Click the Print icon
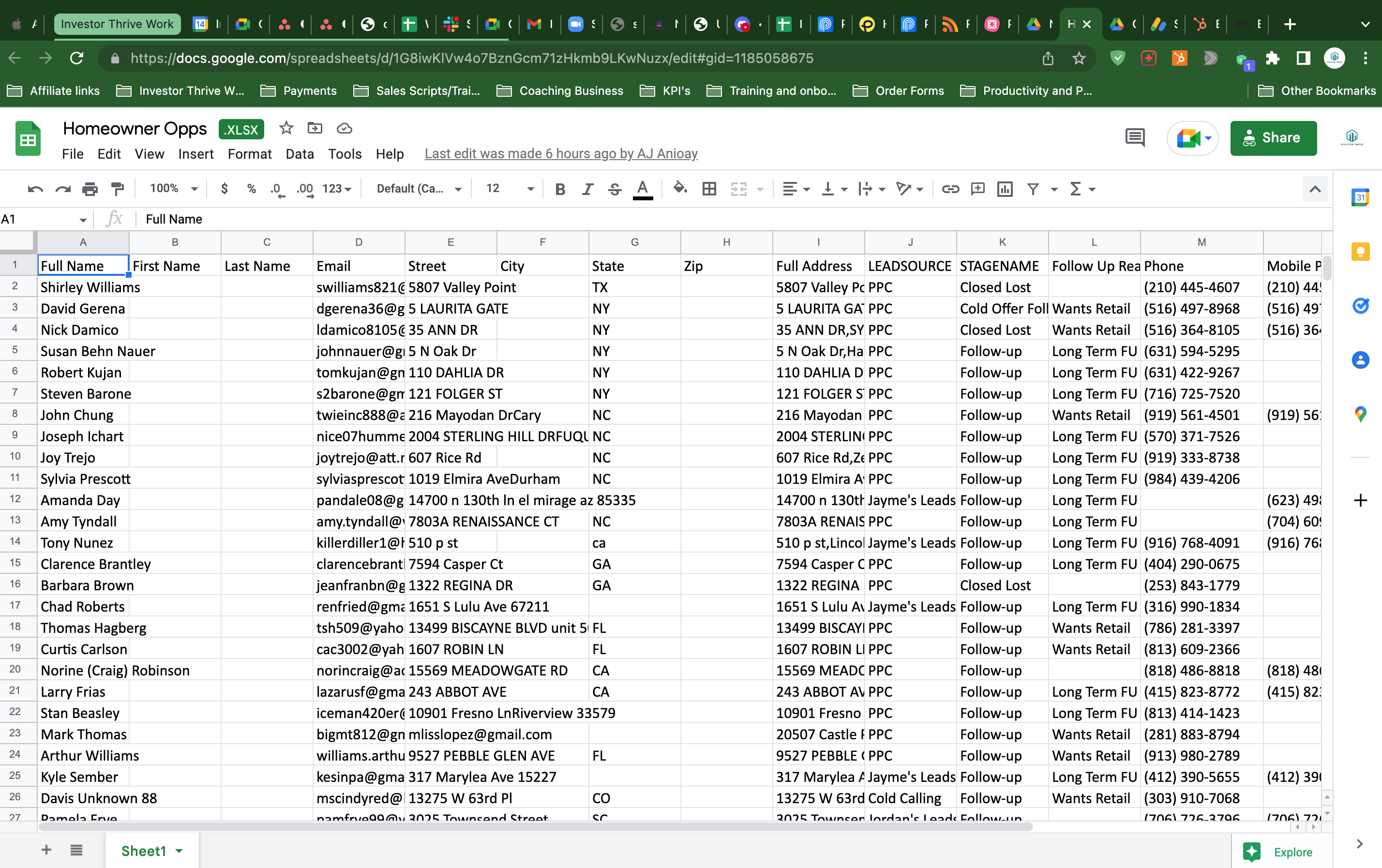Image resolution: width=1382 pixels, height=868 pixels. coord(90,189)
